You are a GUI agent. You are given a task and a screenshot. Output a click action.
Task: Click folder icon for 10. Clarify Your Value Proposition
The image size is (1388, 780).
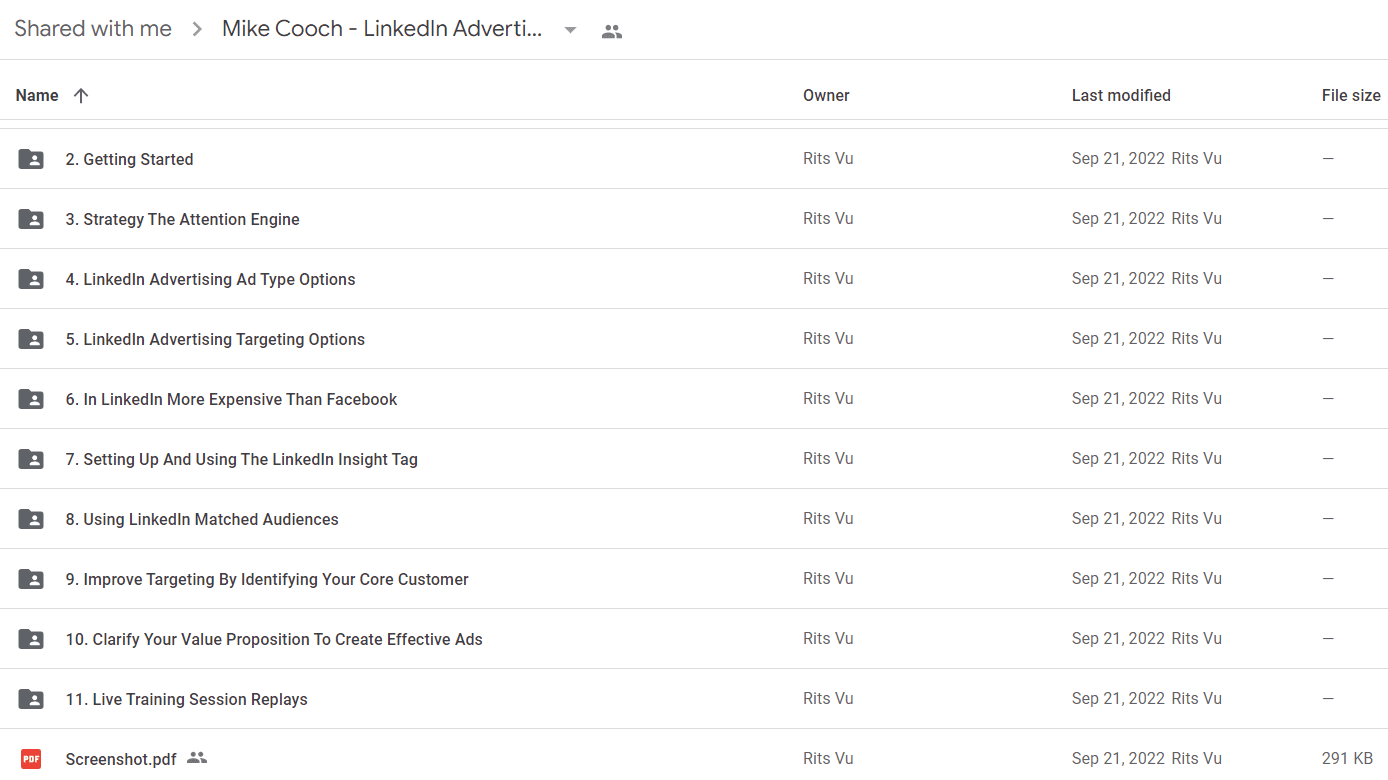click(x=31, y=639)
